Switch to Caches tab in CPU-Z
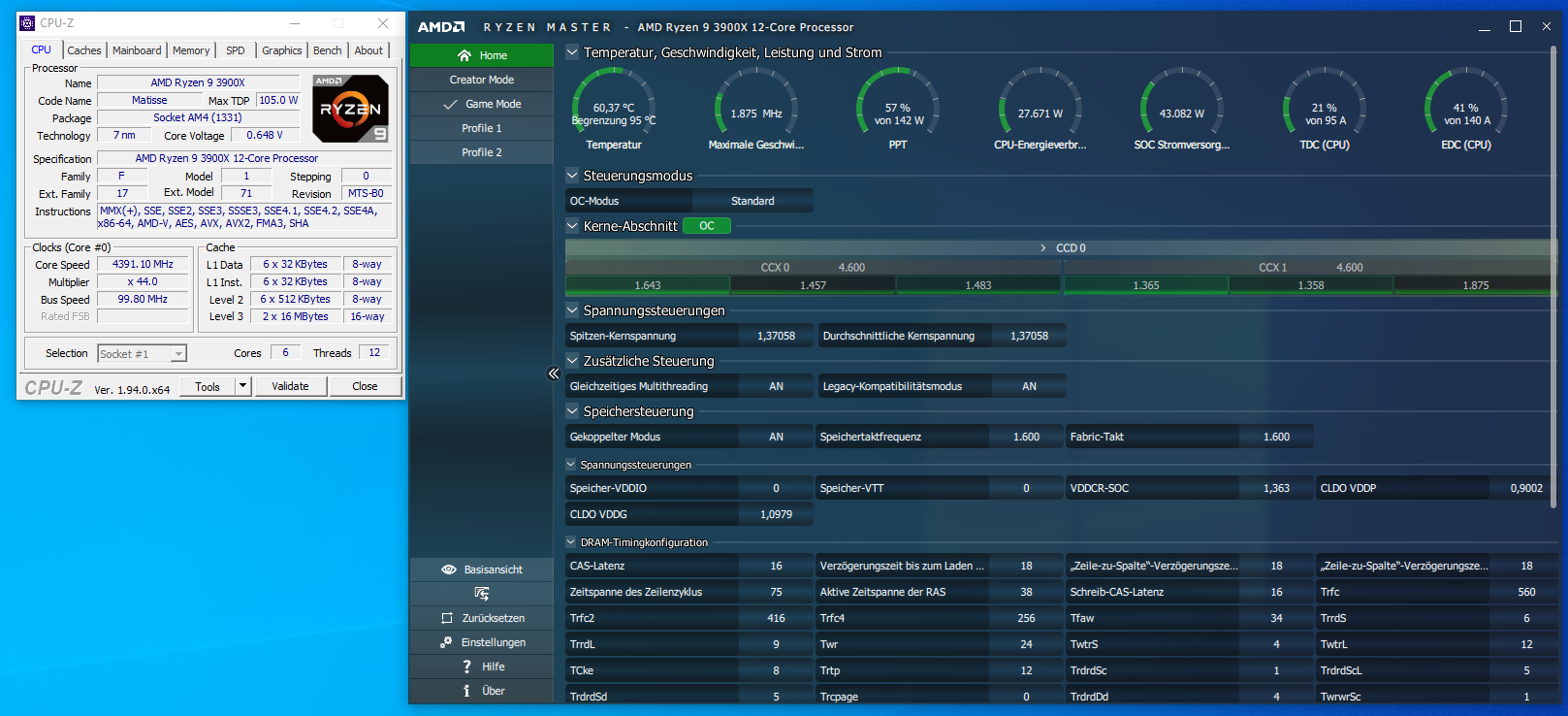Screen dimensions: 1568x716 coord(83,50)
